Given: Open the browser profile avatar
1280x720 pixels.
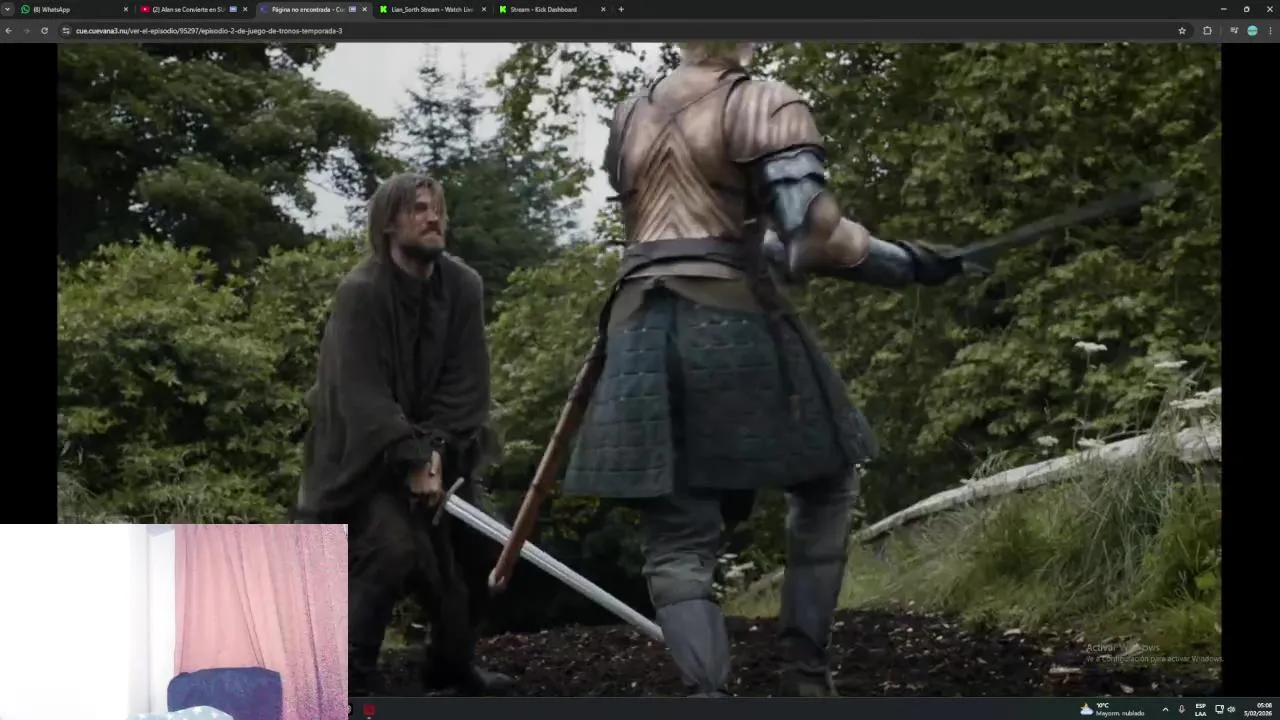Looking at the screenshot, I should (x=1252, y=30).
